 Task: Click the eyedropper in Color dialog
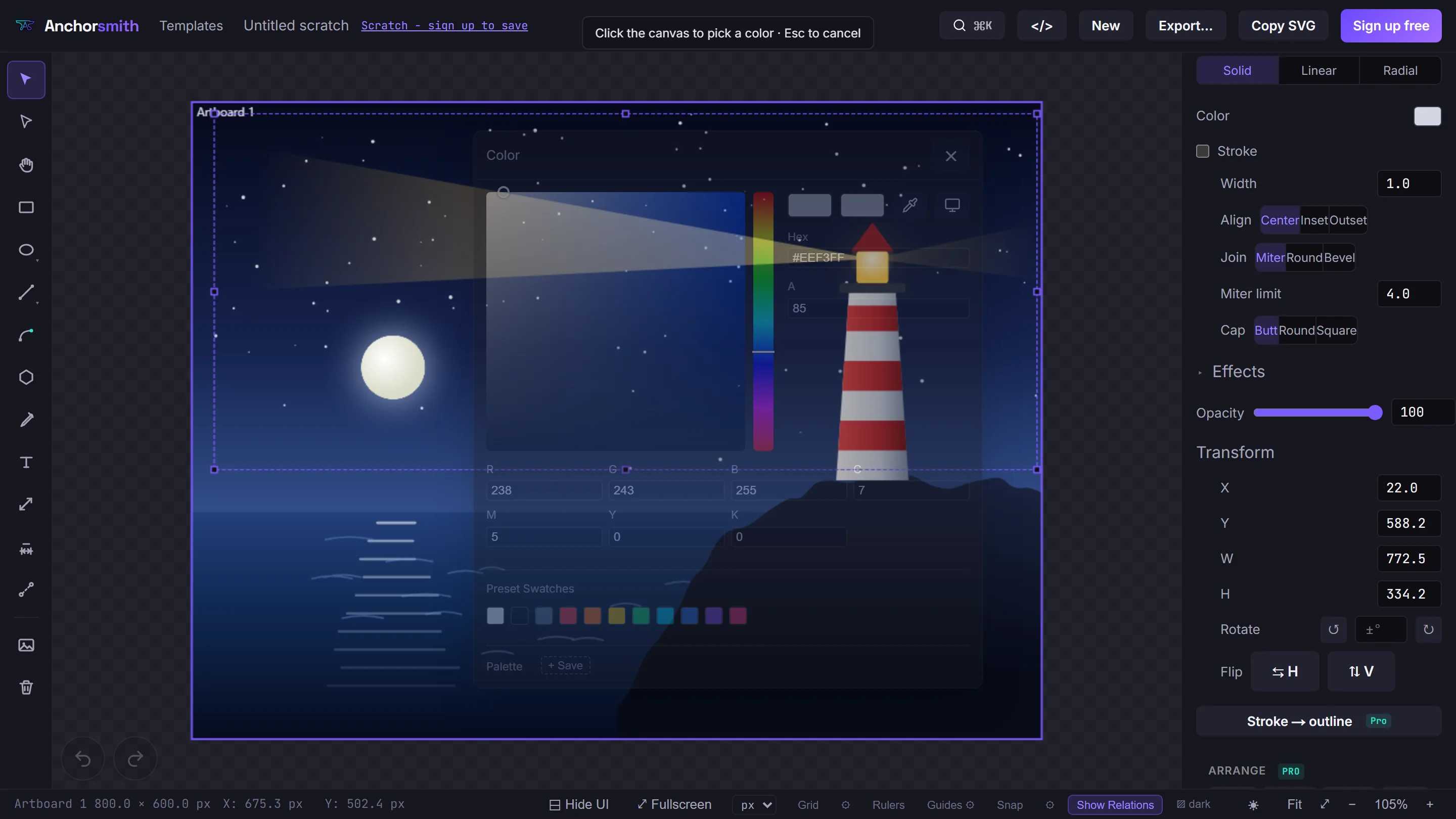[x=910, y=205]
